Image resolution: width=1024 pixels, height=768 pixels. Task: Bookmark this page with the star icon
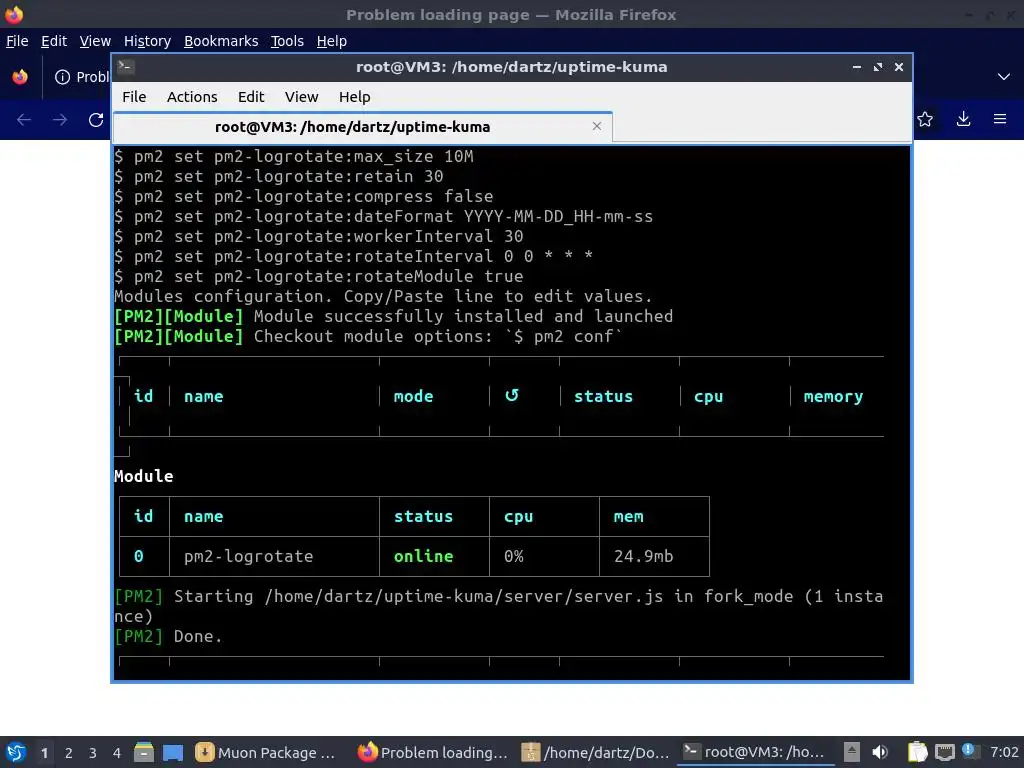tap(925, 119)
